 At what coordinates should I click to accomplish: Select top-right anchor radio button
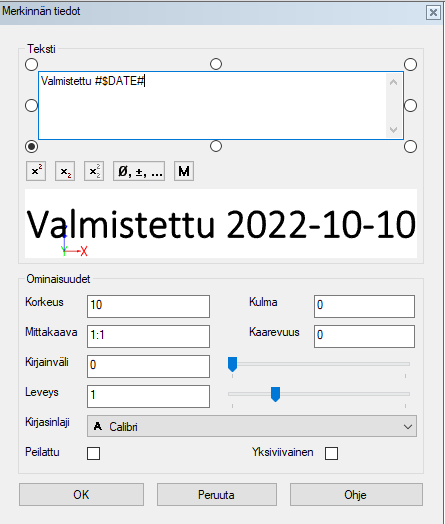pyautogui.click(x=410, y=64)
